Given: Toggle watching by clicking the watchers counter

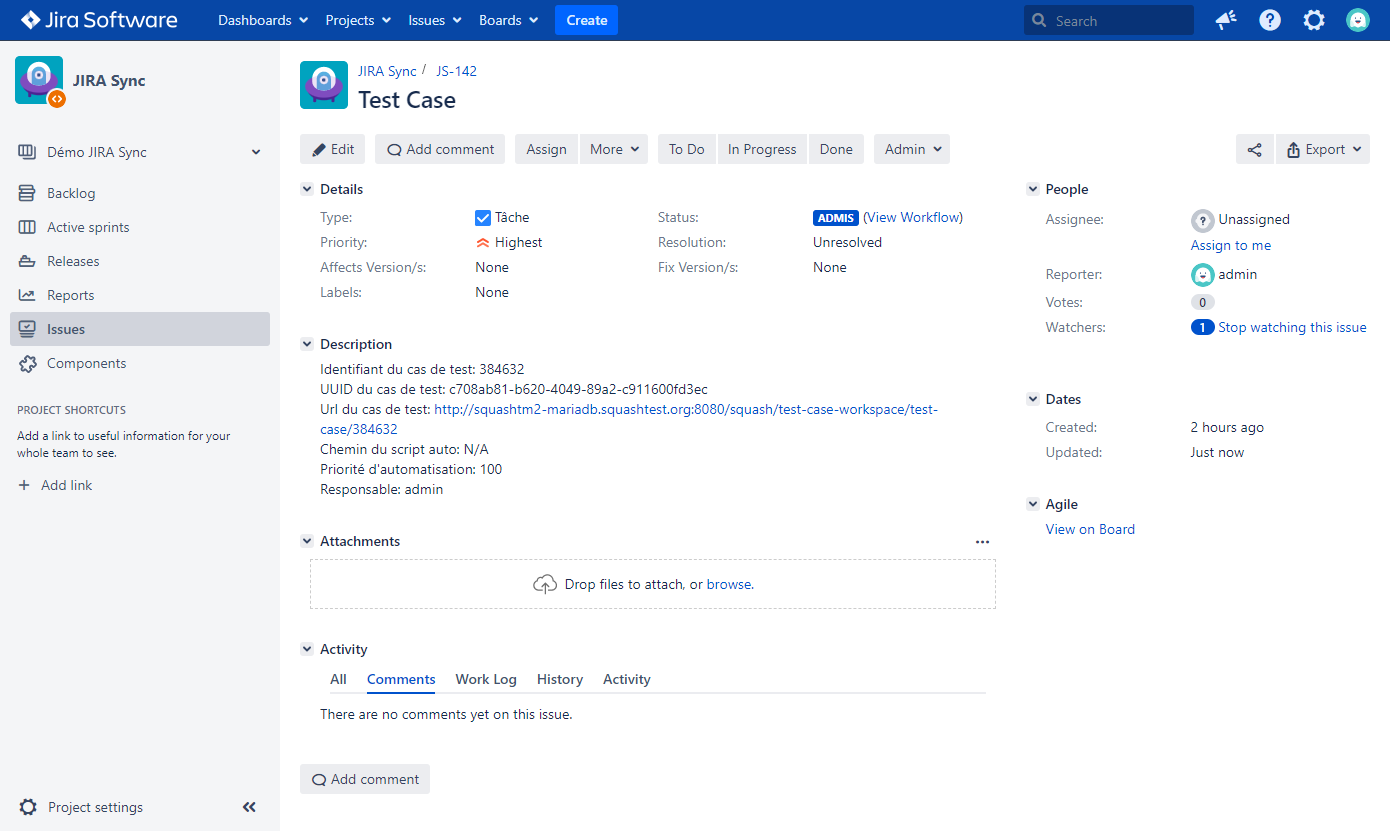Looking at the screenshot, I should pyautogui.click(x=1202, y=327).
